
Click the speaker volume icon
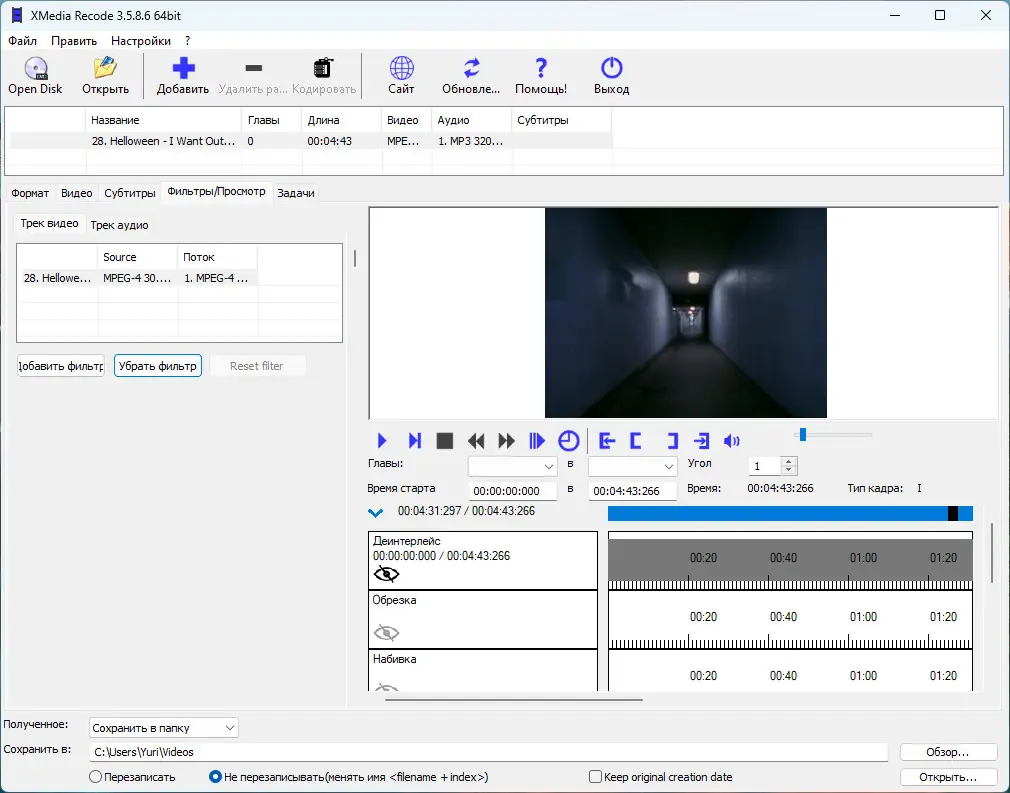(x=732, y=441)
